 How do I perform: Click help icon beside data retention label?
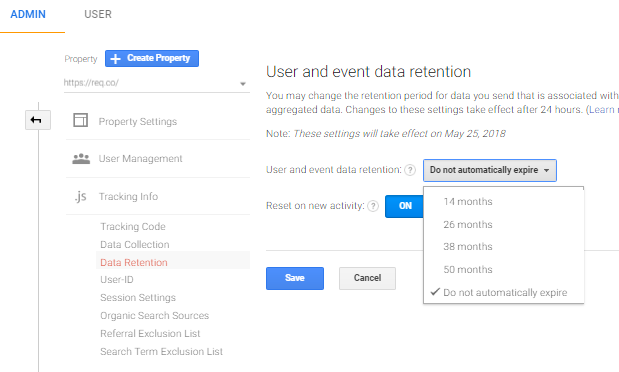[x=410, y=170]
